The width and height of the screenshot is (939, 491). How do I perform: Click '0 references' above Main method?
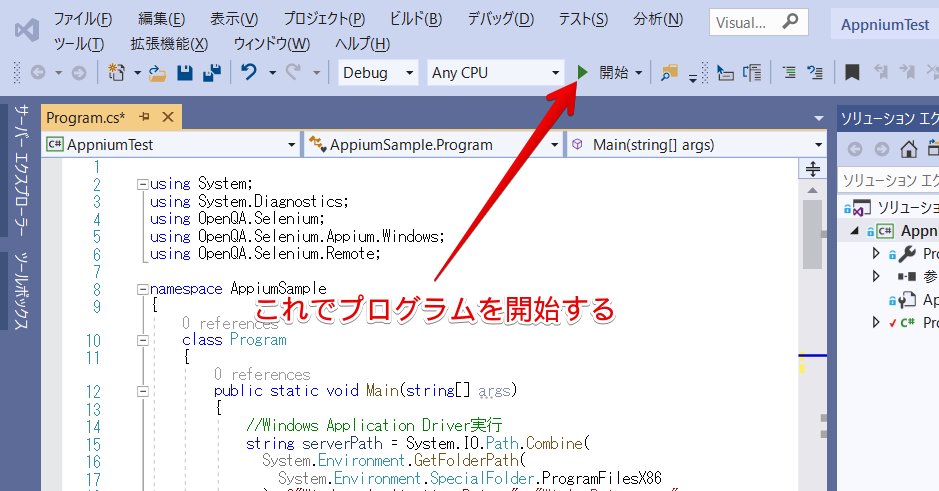point(262,374)
